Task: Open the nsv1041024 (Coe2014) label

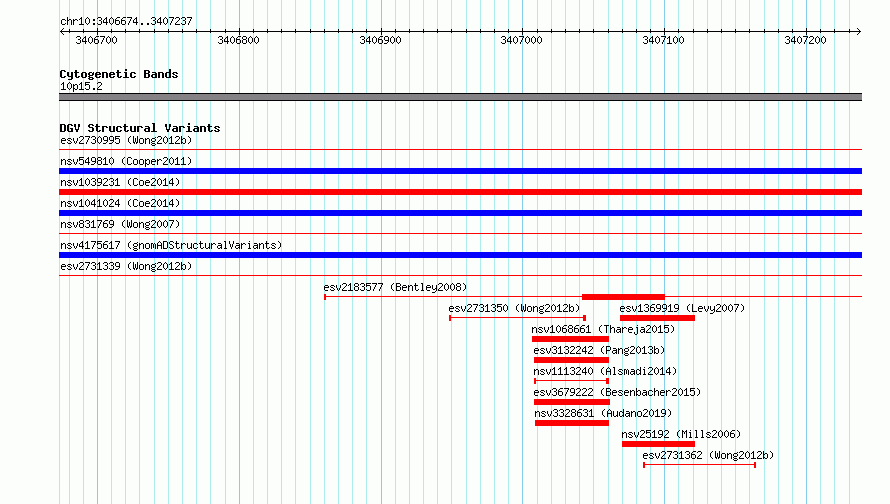Action: coord(120,203)
